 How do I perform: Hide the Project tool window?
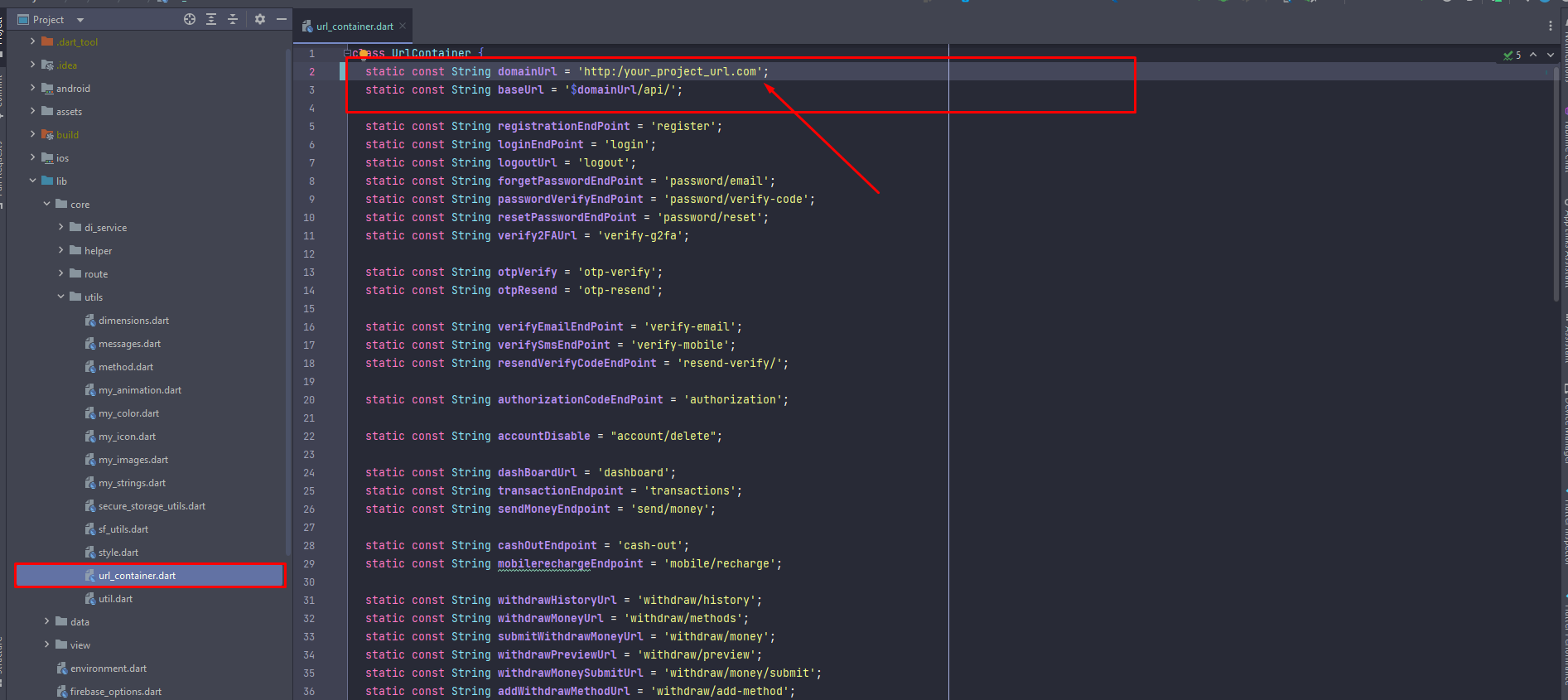coord(282,19)
